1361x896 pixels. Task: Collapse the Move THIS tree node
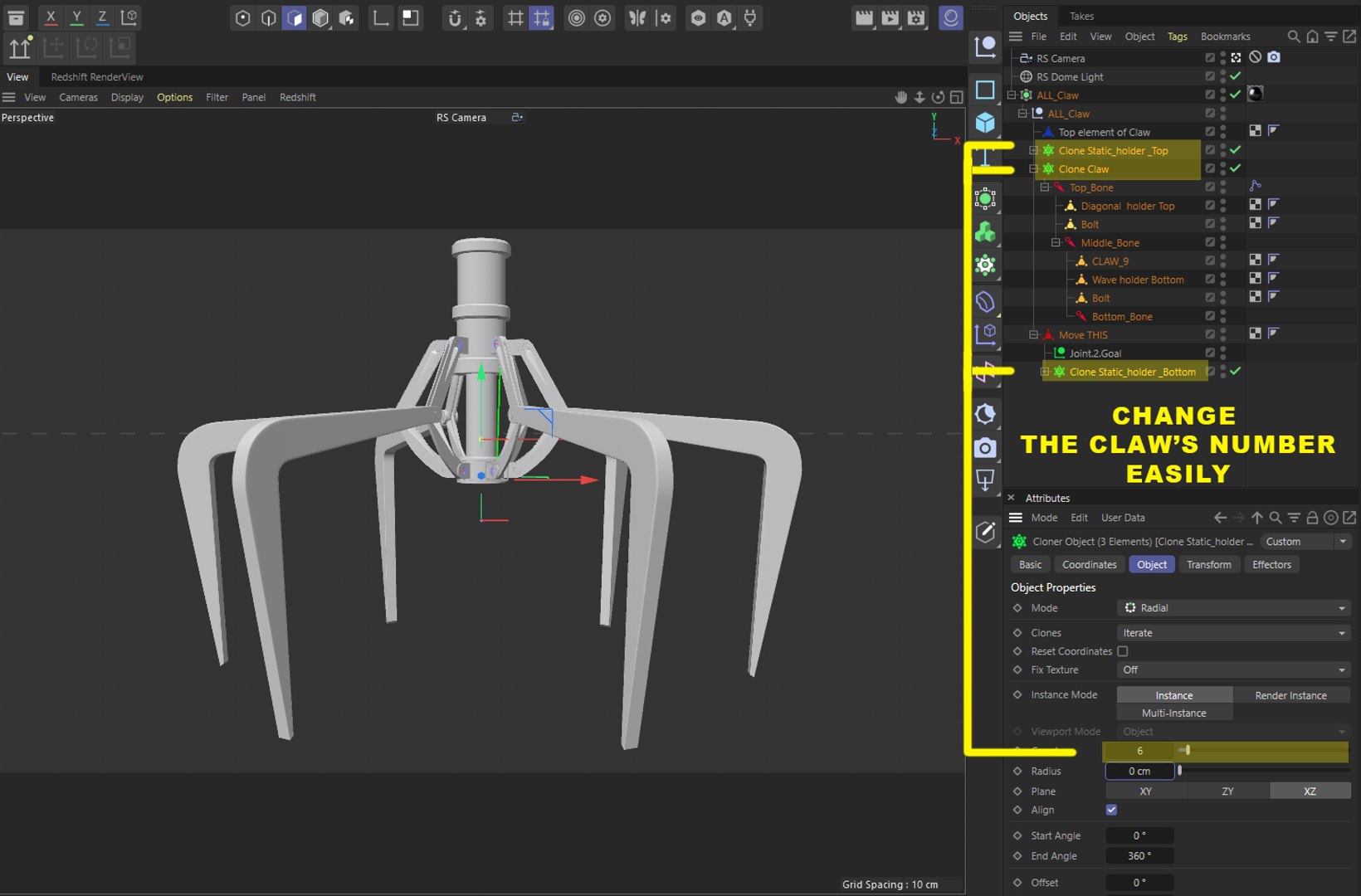pyautogui.click(x=1034, y=334)
